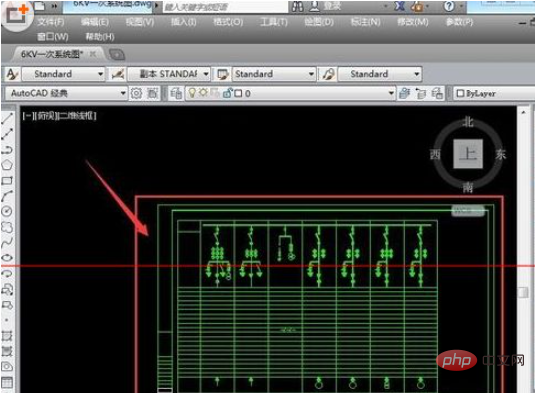Open the Text Style manager icon

pyautogui.click(x=12, y=74)
